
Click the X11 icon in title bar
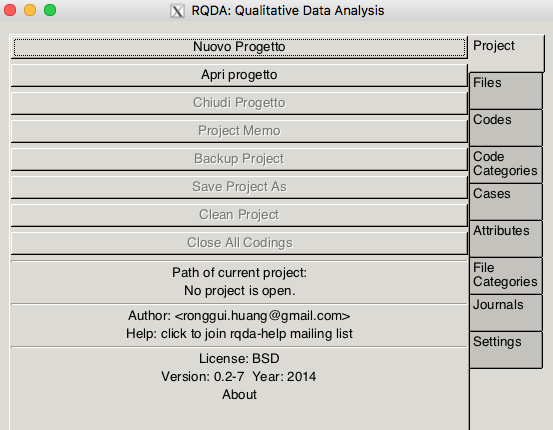point(177,11)
